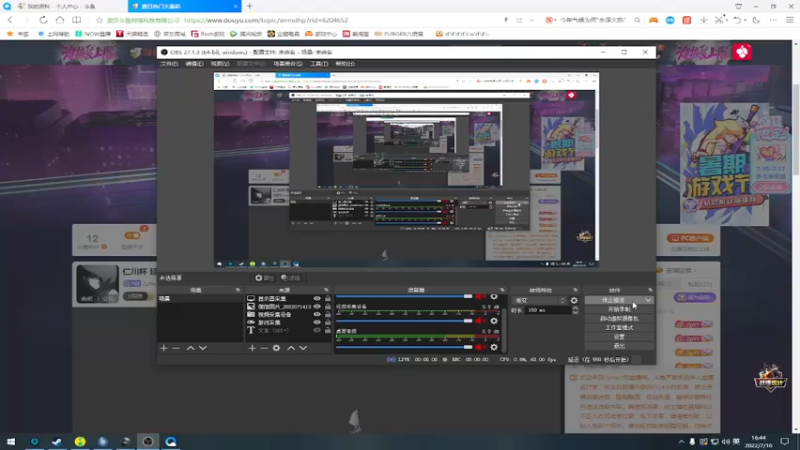
Task: Open the OBS 场景集合 menu
Action: pyautogui.click(x=288, y=64)
